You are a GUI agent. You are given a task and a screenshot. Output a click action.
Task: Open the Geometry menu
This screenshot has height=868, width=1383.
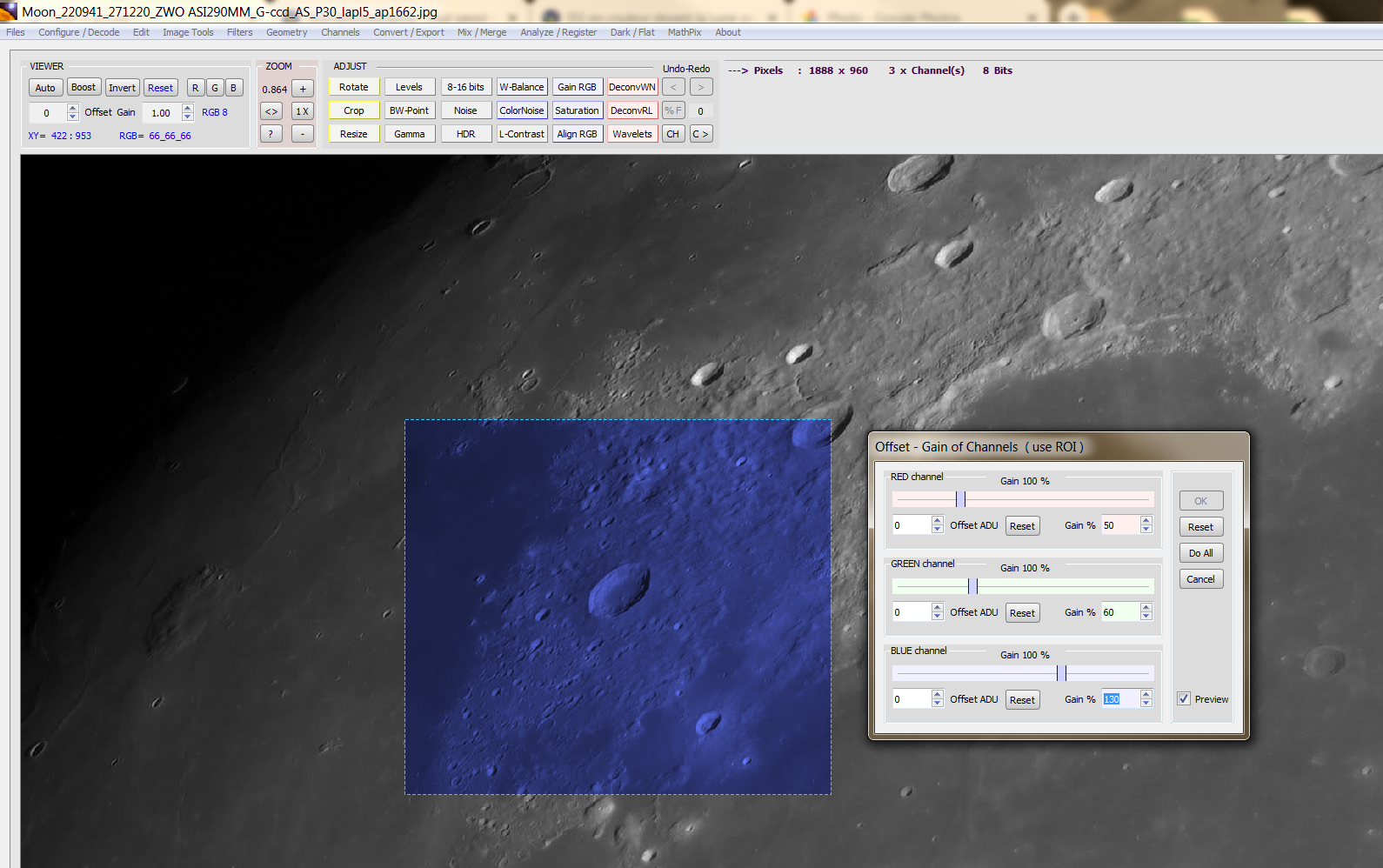(x=287, y=32)
